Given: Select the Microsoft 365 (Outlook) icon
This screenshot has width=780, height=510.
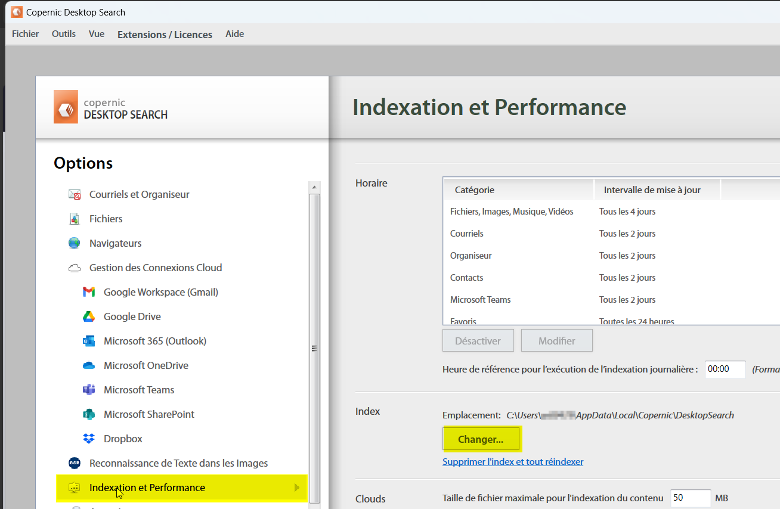Looking at the screenshot, I should (88, 341).
